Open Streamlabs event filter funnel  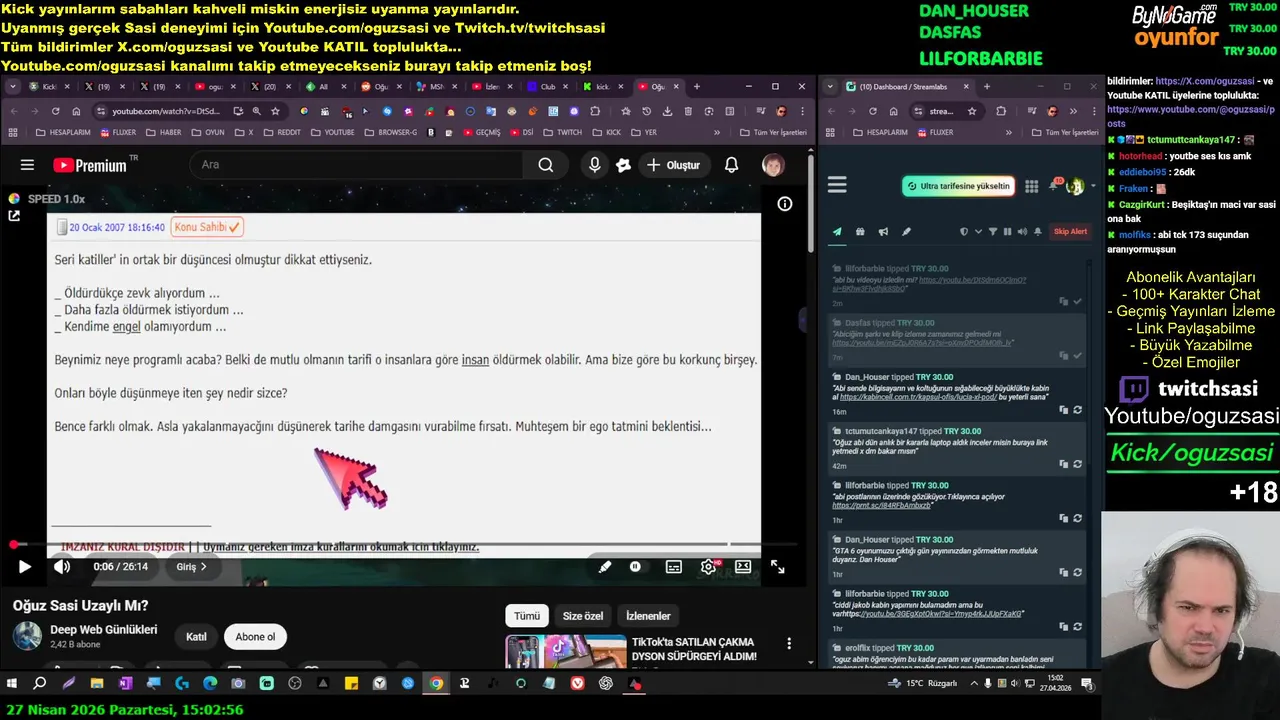993,232
